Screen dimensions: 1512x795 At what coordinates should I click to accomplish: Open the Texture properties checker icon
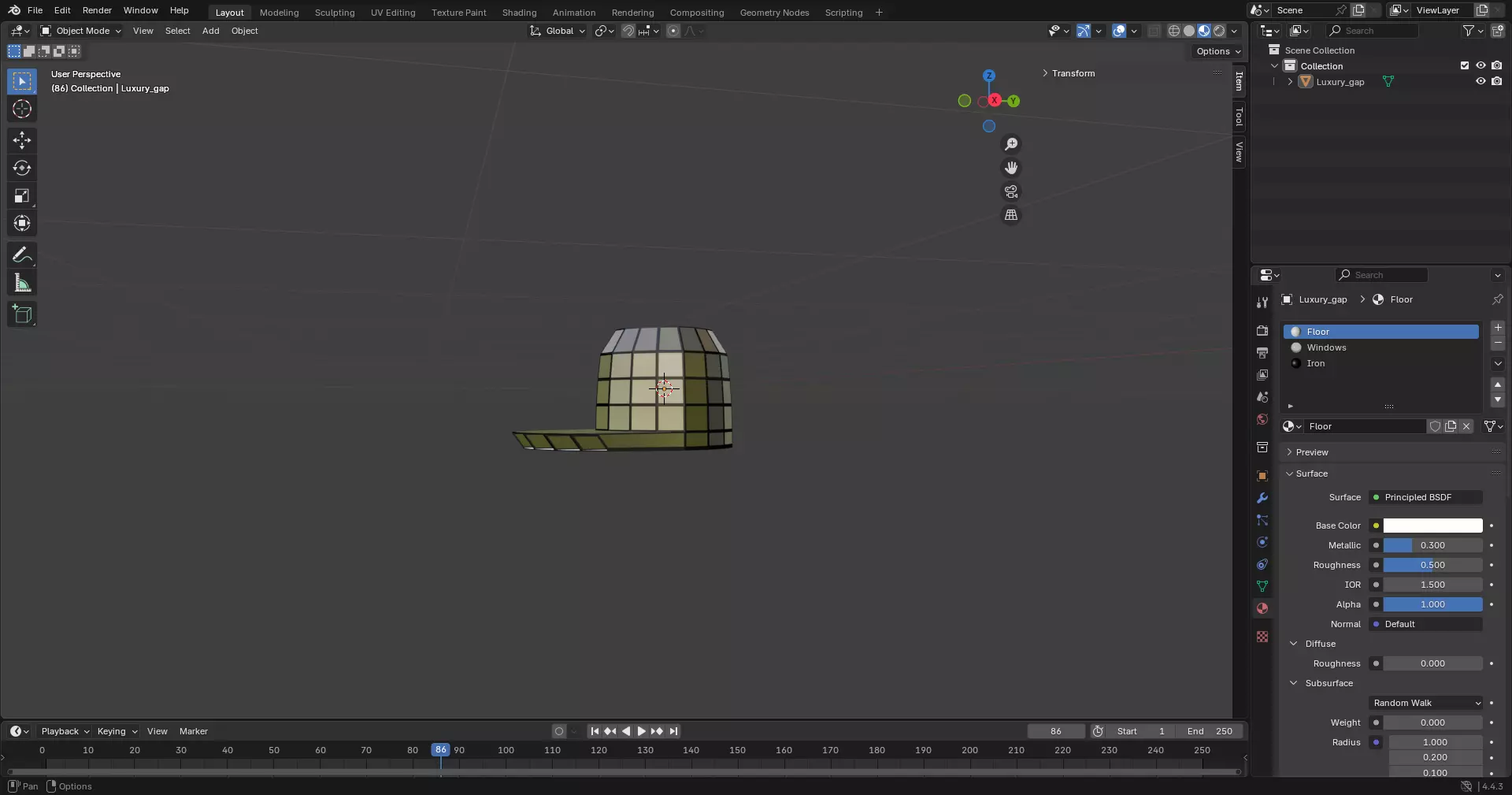1262,637
